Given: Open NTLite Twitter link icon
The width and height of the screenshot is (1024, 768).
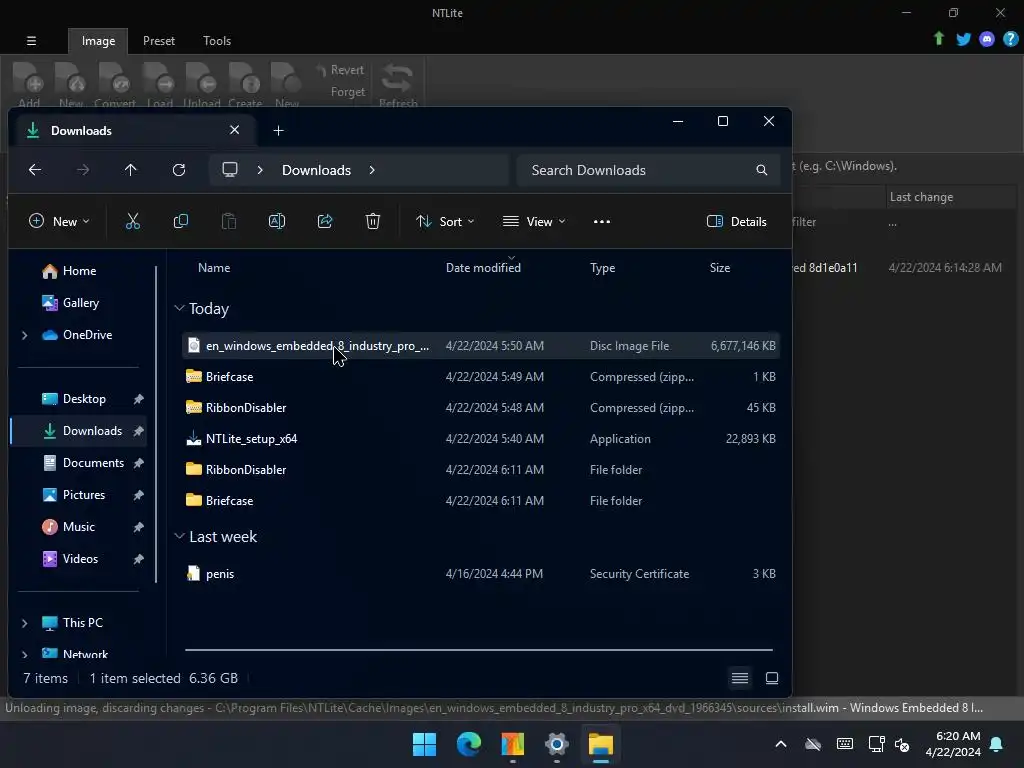Looking at the screenshot, I should 963,39.
